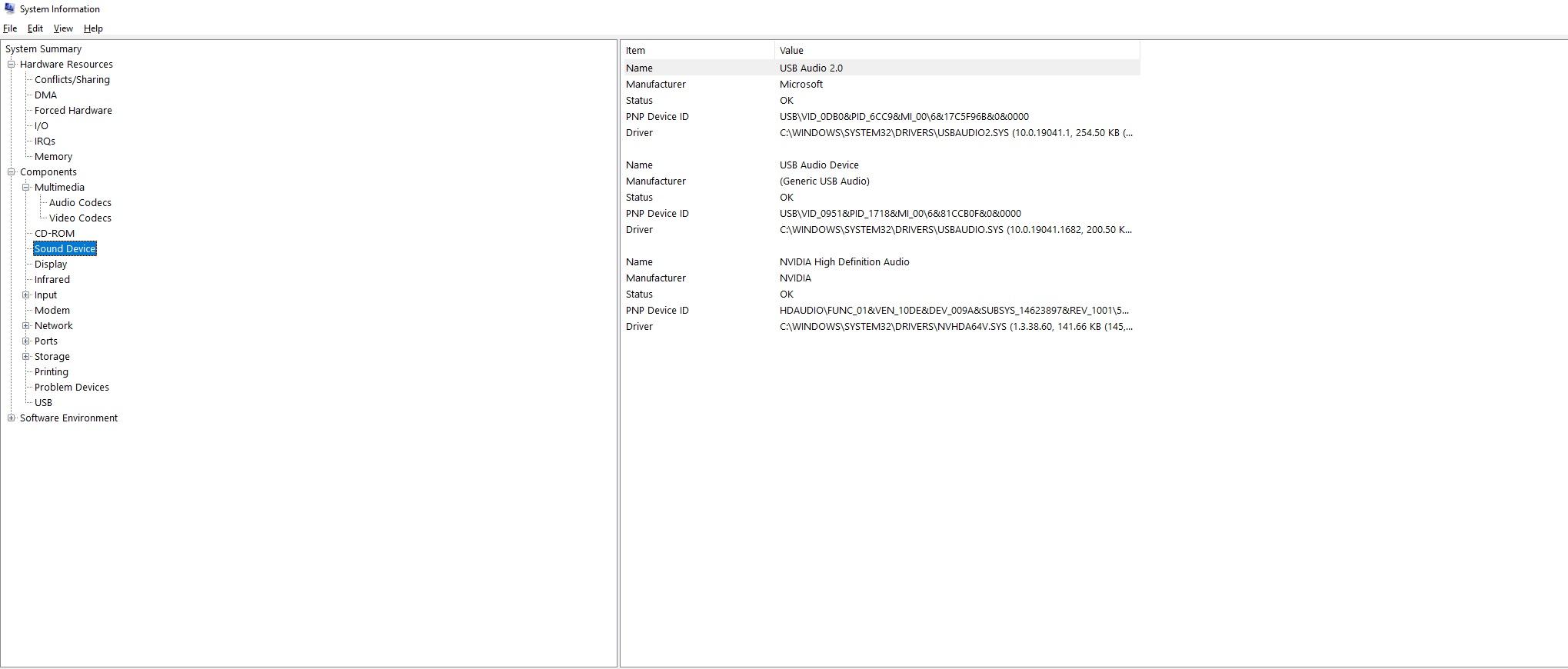Screen dimensions: 1568x669
Task: Select Problem Devices tree item
Action: (x=72, y=388)
